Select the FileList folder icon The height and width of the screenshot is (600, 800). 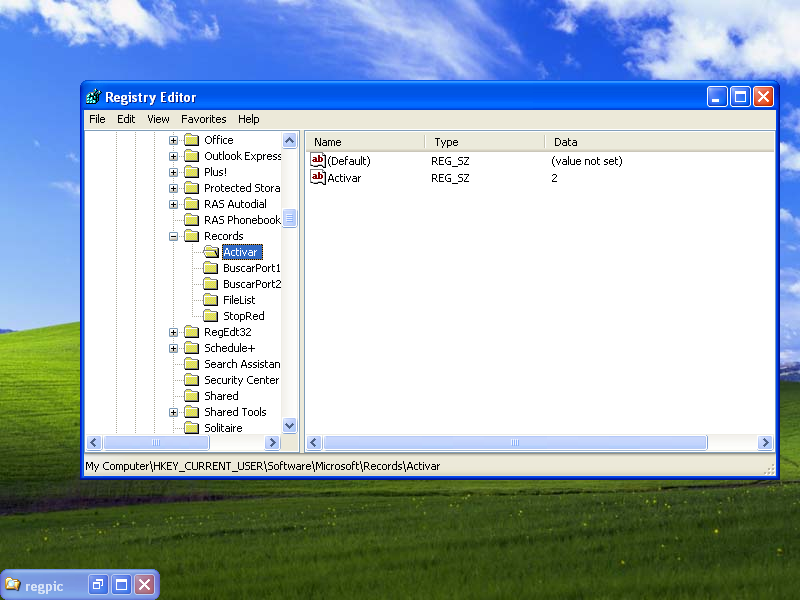[x=211, y=300]
